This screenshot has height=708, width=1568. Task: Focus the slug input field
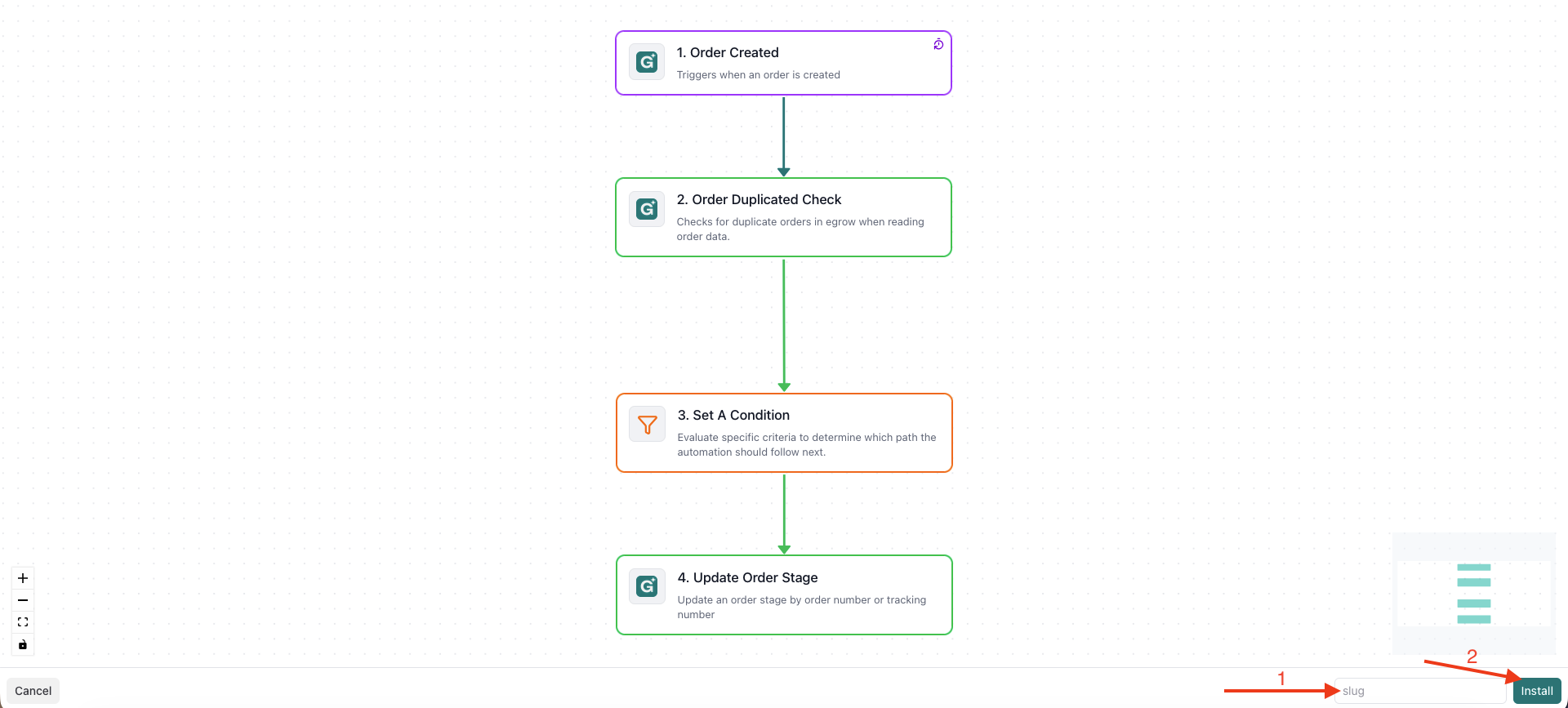[x=1419, y=691]
